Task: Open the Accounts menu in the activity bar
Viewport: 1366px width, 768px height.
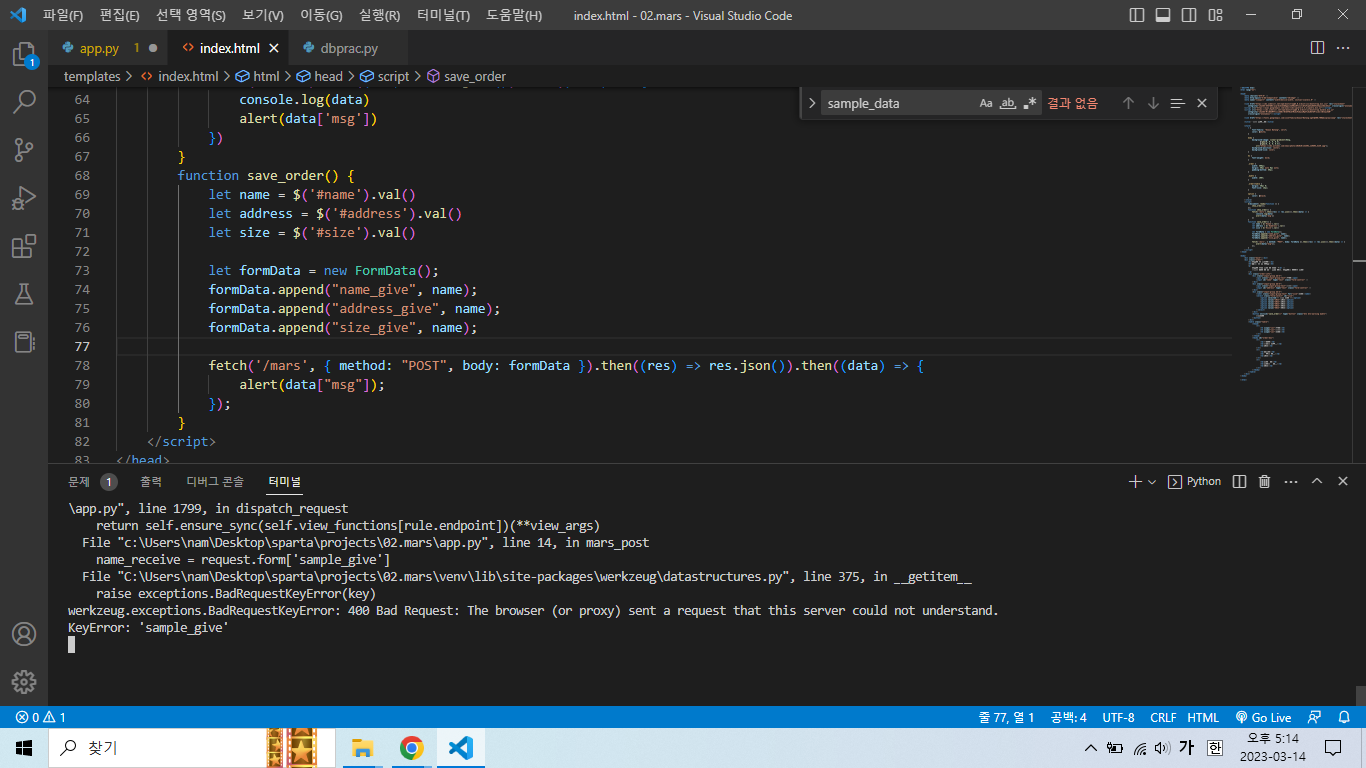Action: [24, 634]
